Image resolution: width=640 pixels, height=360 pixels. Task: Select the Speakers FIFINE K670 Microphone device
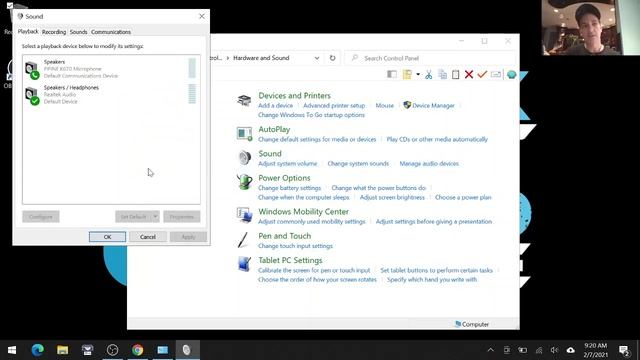[111, 69]
